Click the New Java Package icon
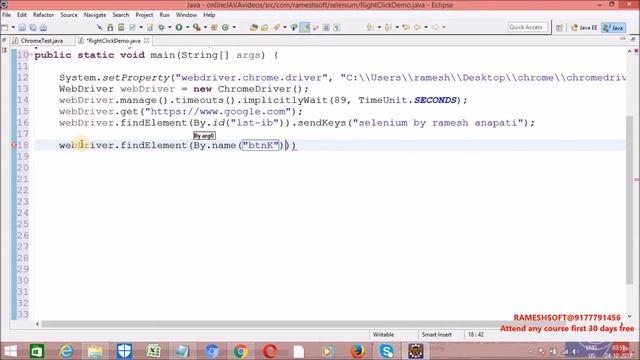This screenshot has width=640, height=360. click(214, 27)
